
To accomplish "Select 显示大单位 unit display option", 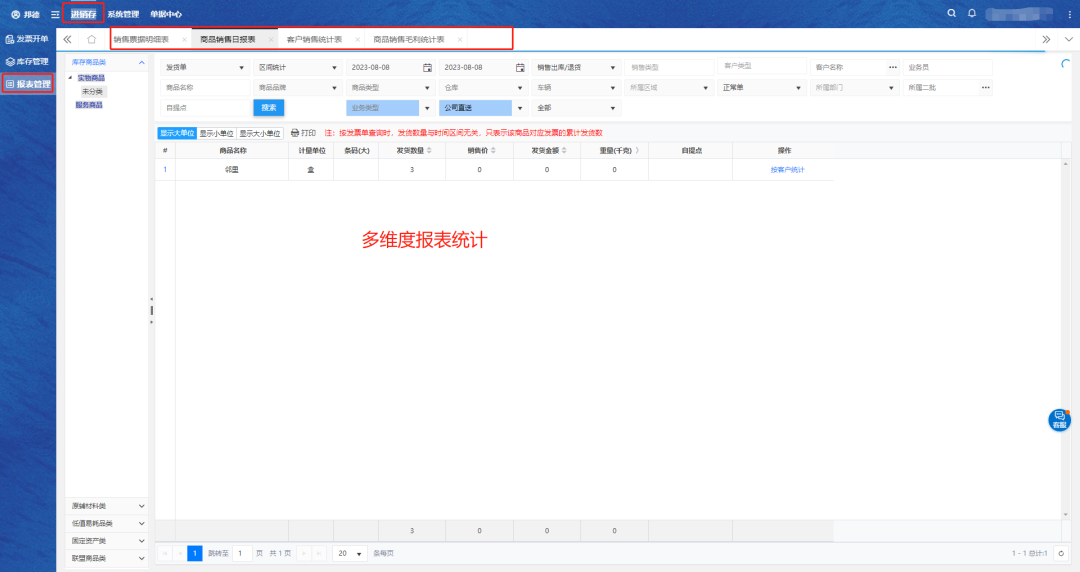I will [x=176, y=132].
